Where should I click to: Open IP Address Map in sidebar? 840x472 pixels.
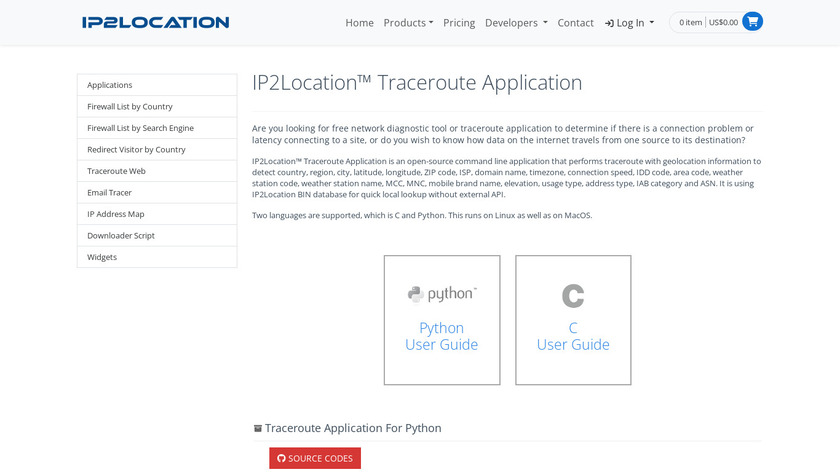pyautogui.click(x=157, y=213)
